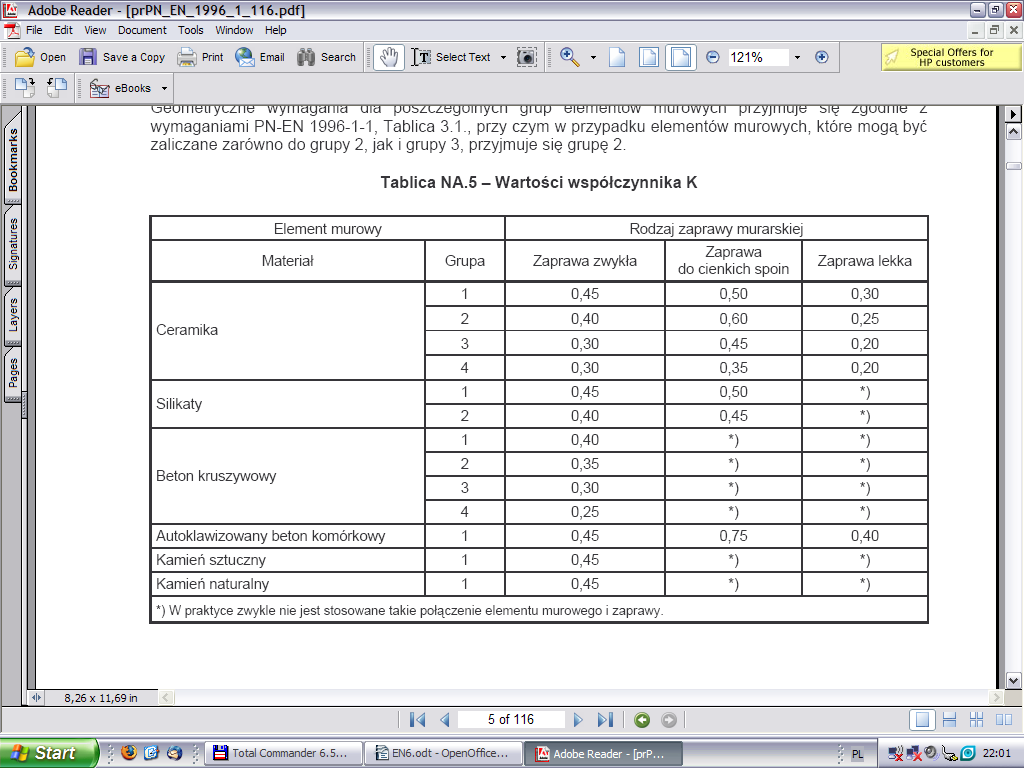Viewport: 1024px width, 768px height.
Task: Go to next view grey arrow
Action: pyautogui.click(x=669, y=720)
